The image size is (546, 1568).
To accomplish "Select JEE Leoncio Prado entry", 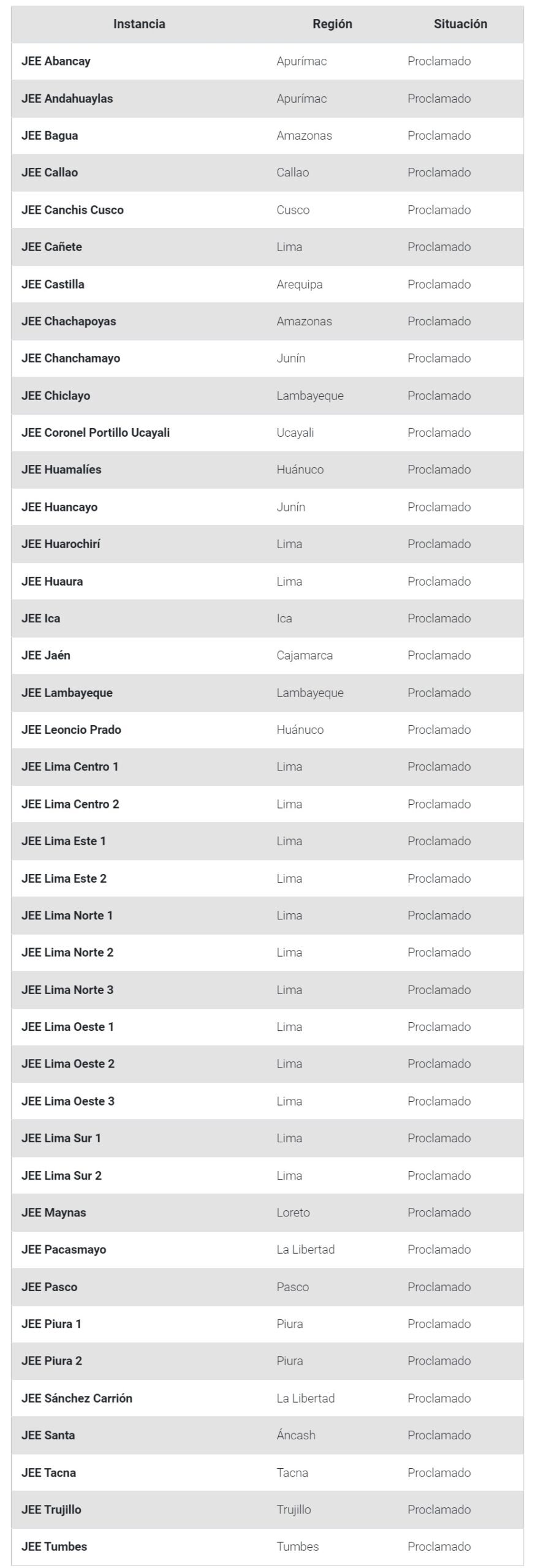I will pos(71,729).
